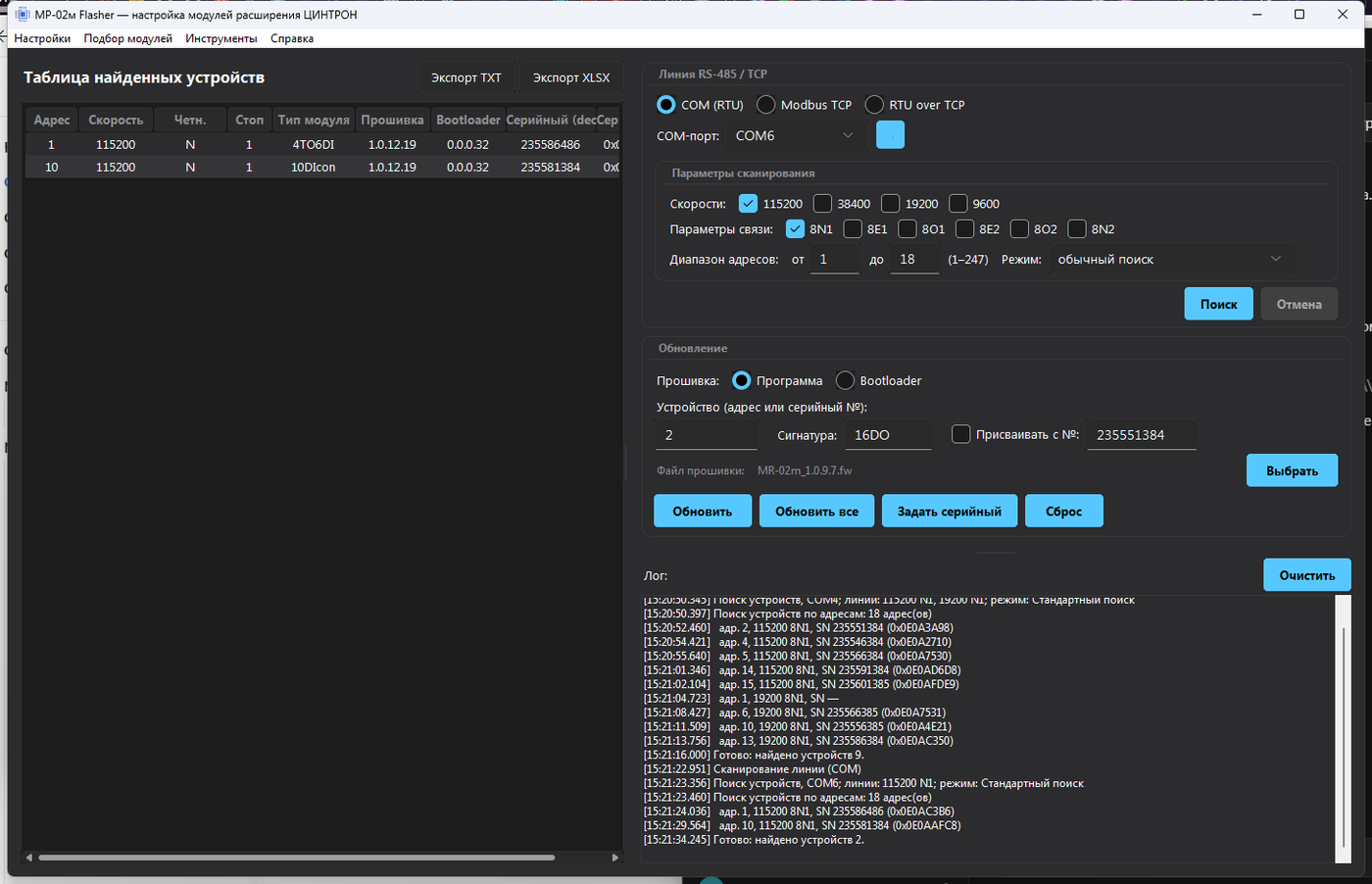Click the 'Обновить все' button

tap(816, 511)
